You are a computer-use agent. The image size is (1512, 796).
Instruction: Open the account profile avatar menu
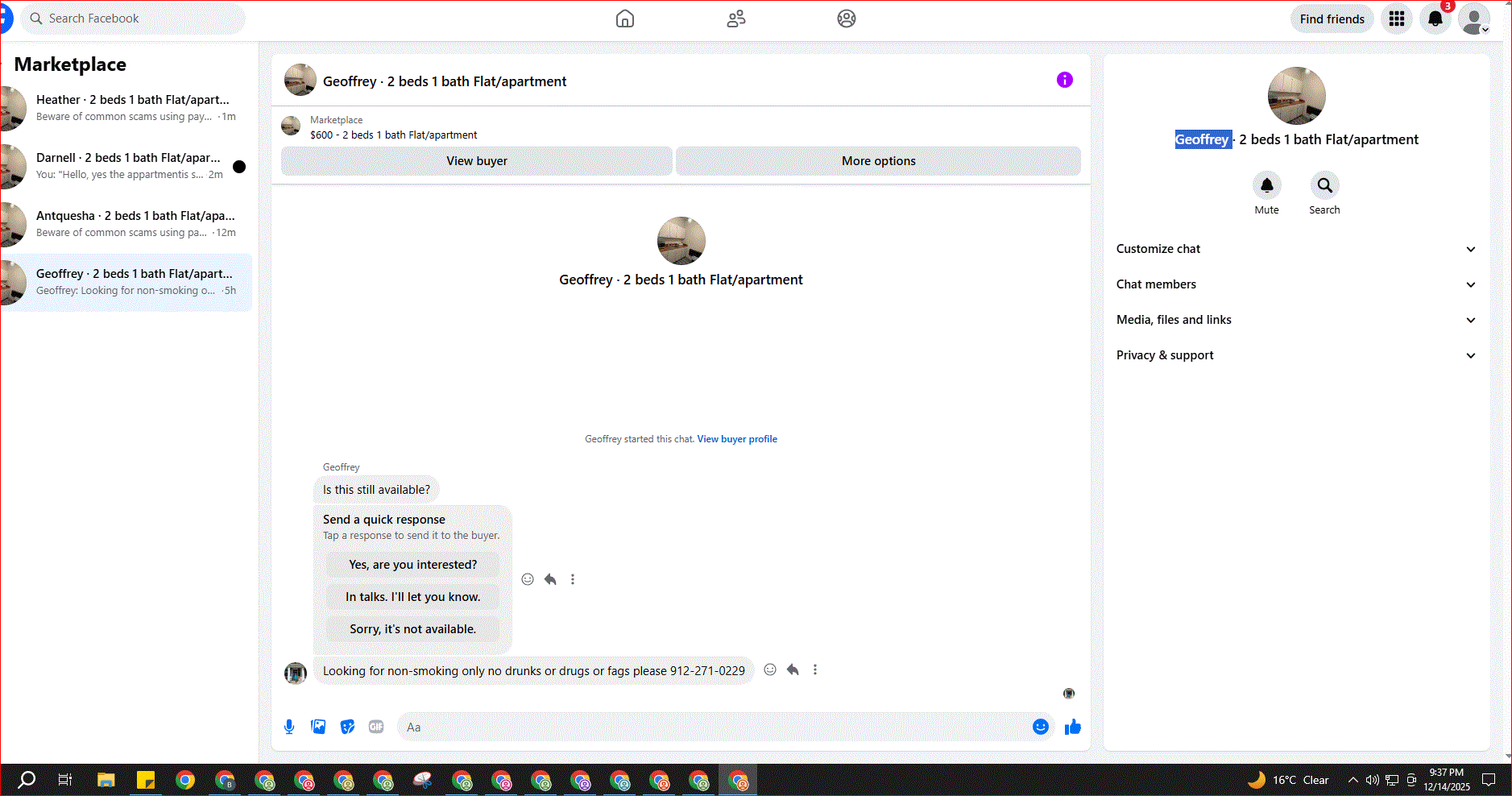[1474, 19]
